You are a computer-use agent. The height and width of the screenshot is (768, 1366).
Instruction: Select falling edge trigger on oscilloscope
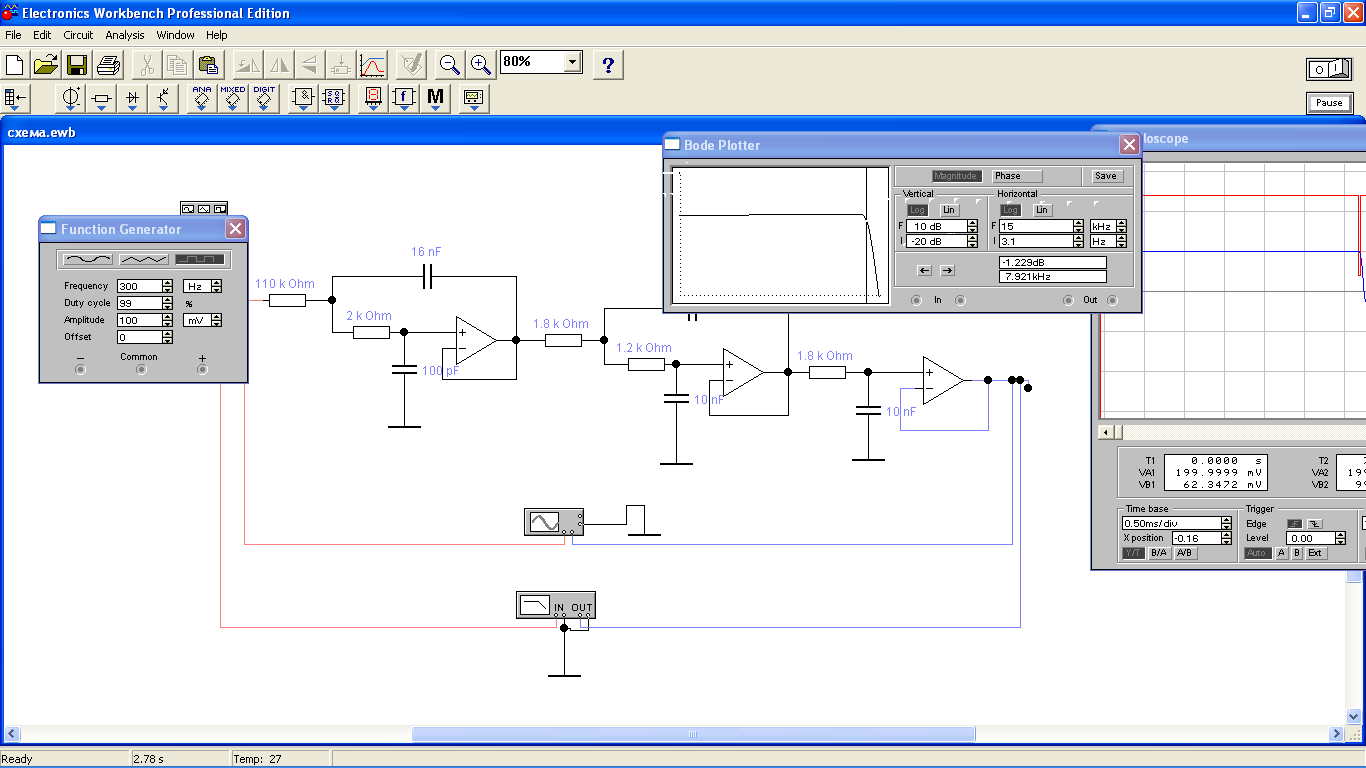[1314, 524]
